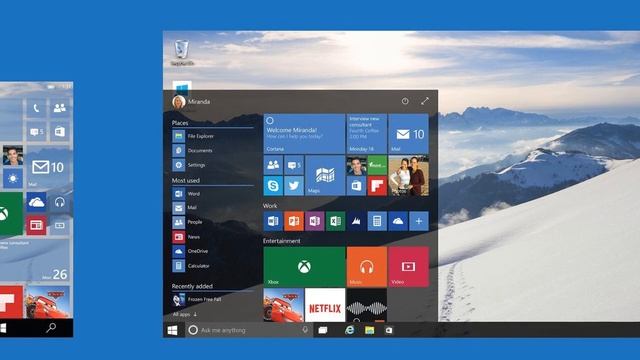Tap the Cars game tile on the phone
The height and width of the screenshot is (360, 640).
coord(48,302)
